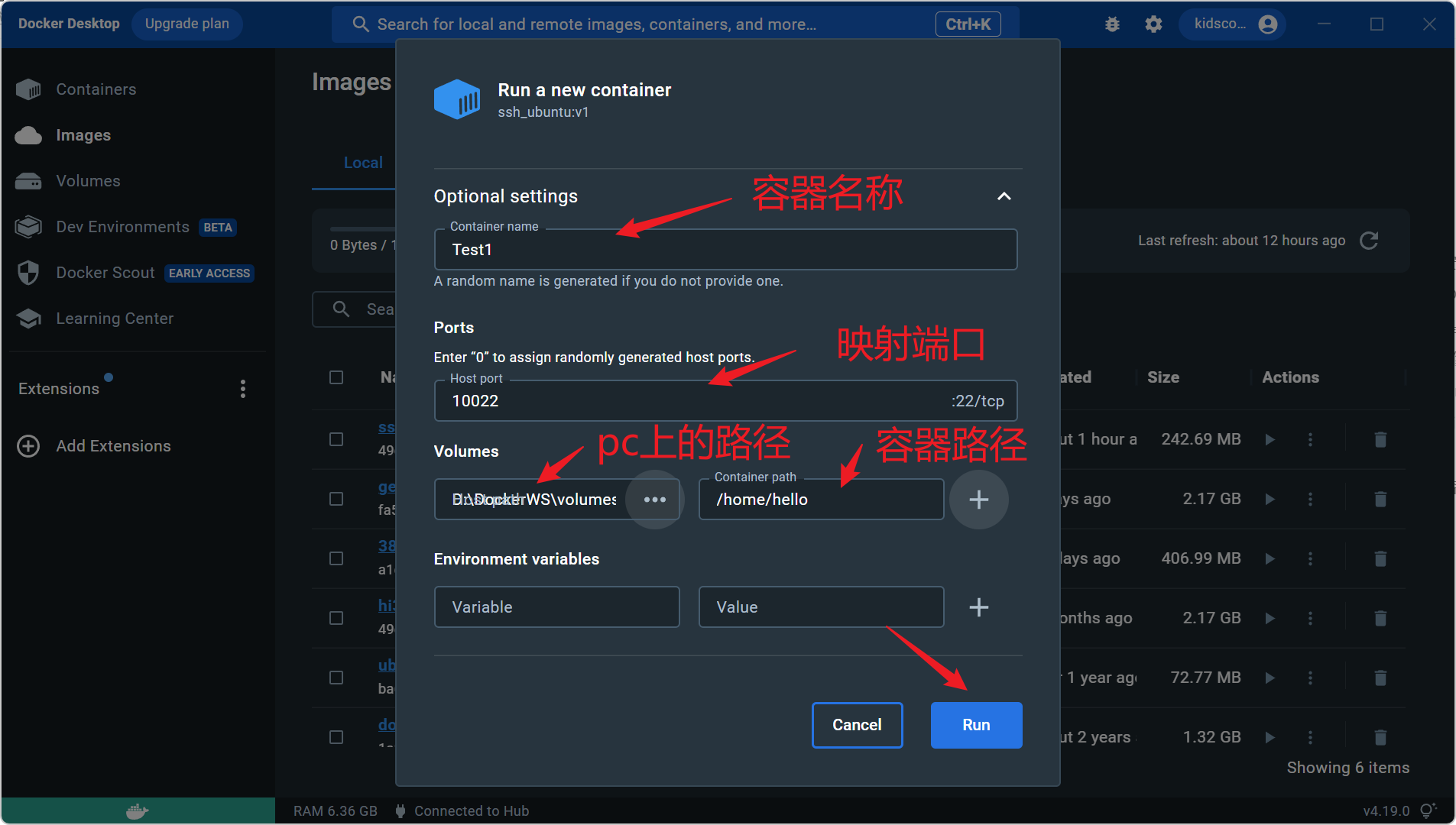Delete the 242.69 MB image
Viewport: 1456px width, 825px height.
(1380, 439)
